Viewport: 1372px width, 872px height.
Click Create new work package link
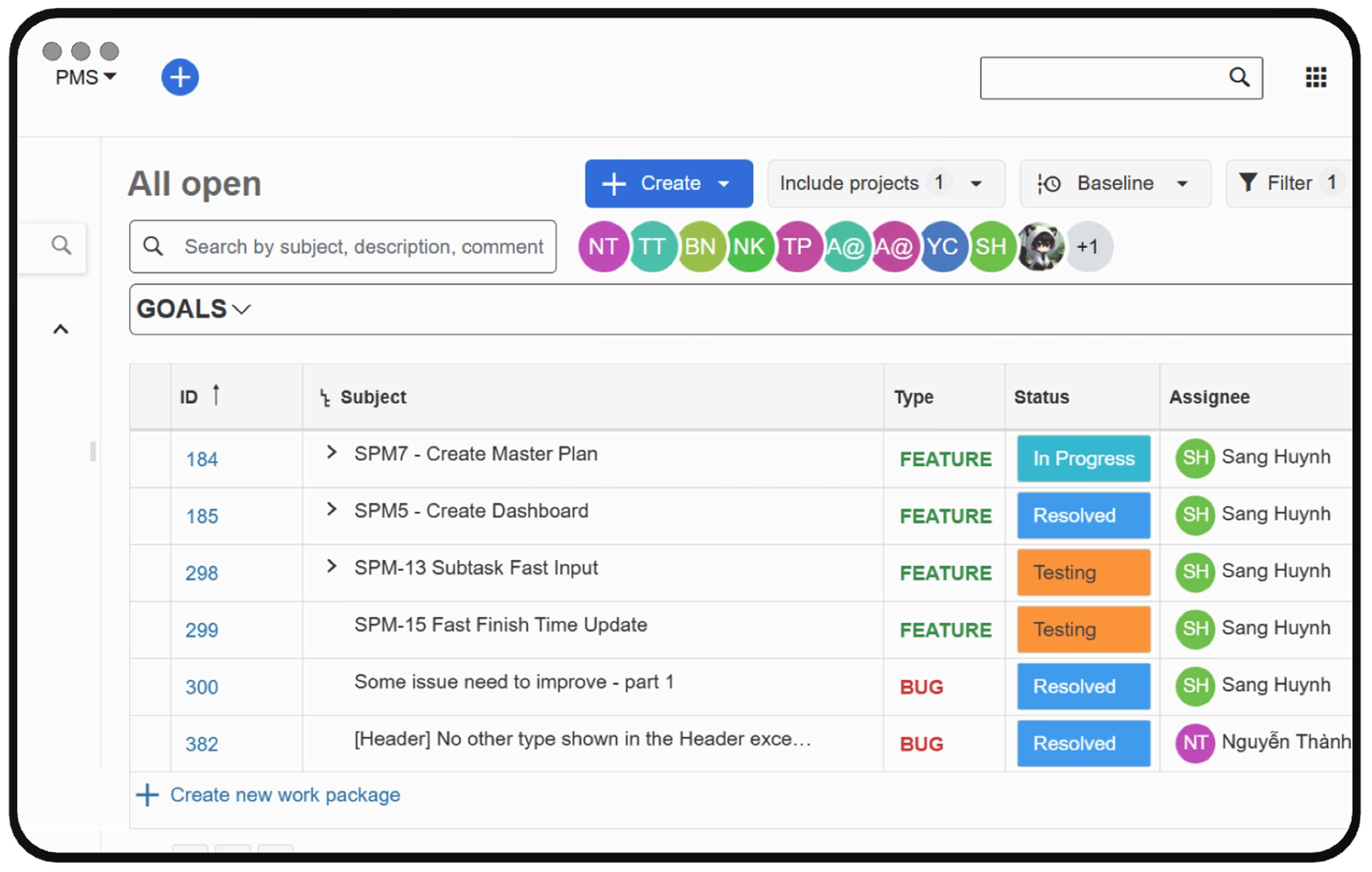click(285, 795)
